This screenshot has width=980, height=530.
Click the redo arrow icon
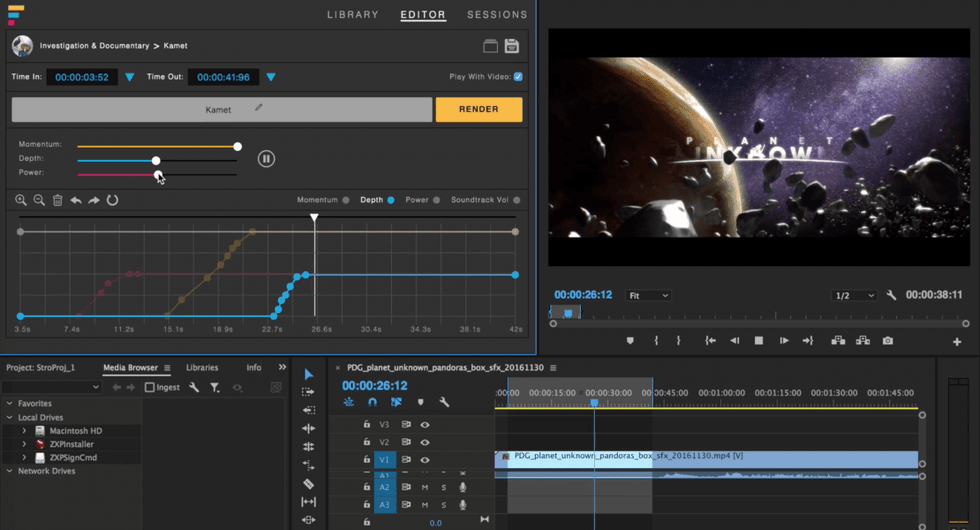94,200
